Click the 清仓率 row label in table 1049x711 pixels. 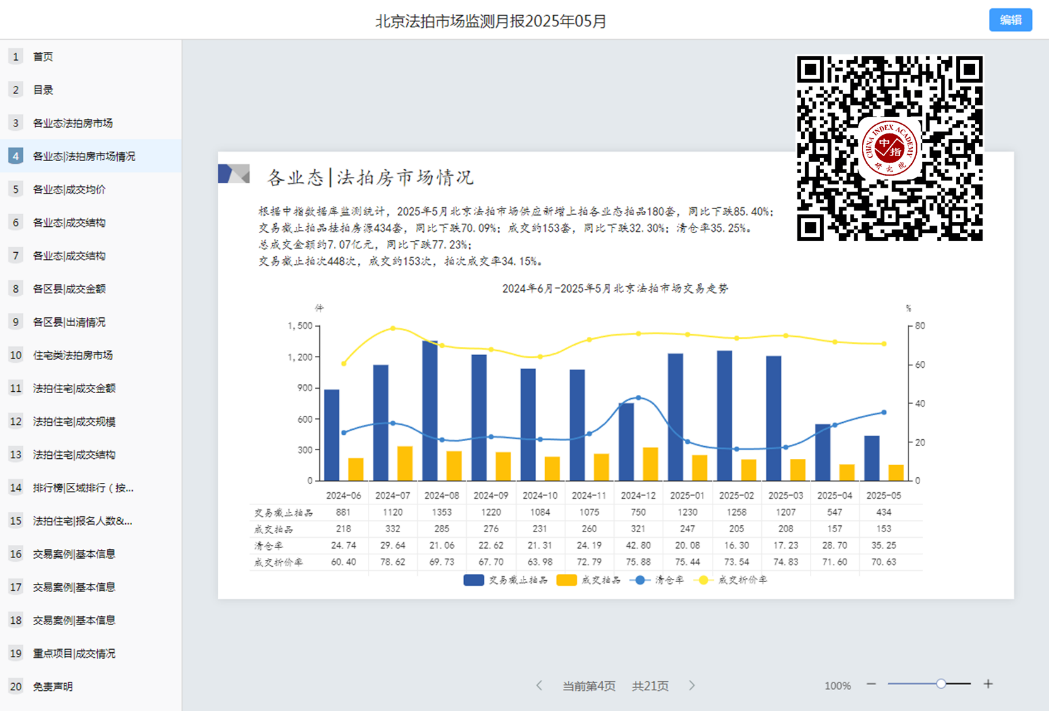click(x=268, y=546)
